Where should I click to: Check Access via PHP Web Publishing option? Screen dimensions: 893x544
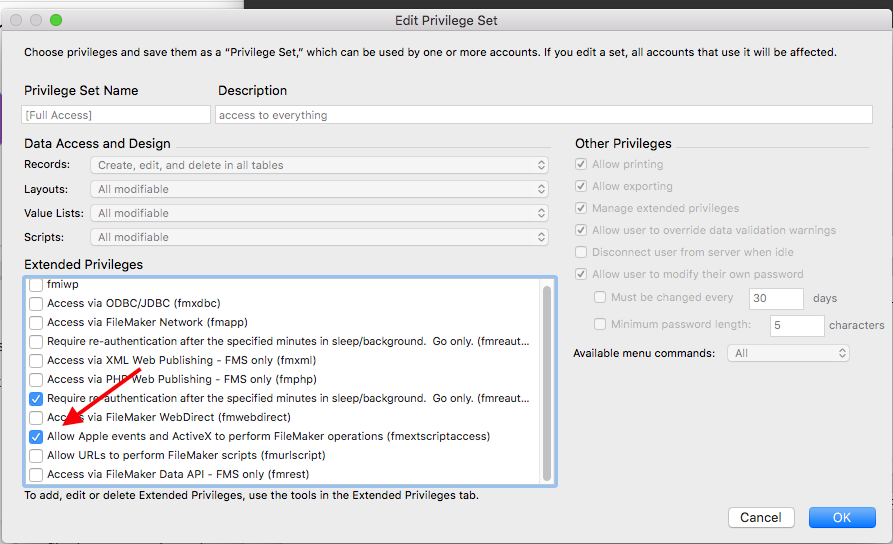[x=36, y=379]
